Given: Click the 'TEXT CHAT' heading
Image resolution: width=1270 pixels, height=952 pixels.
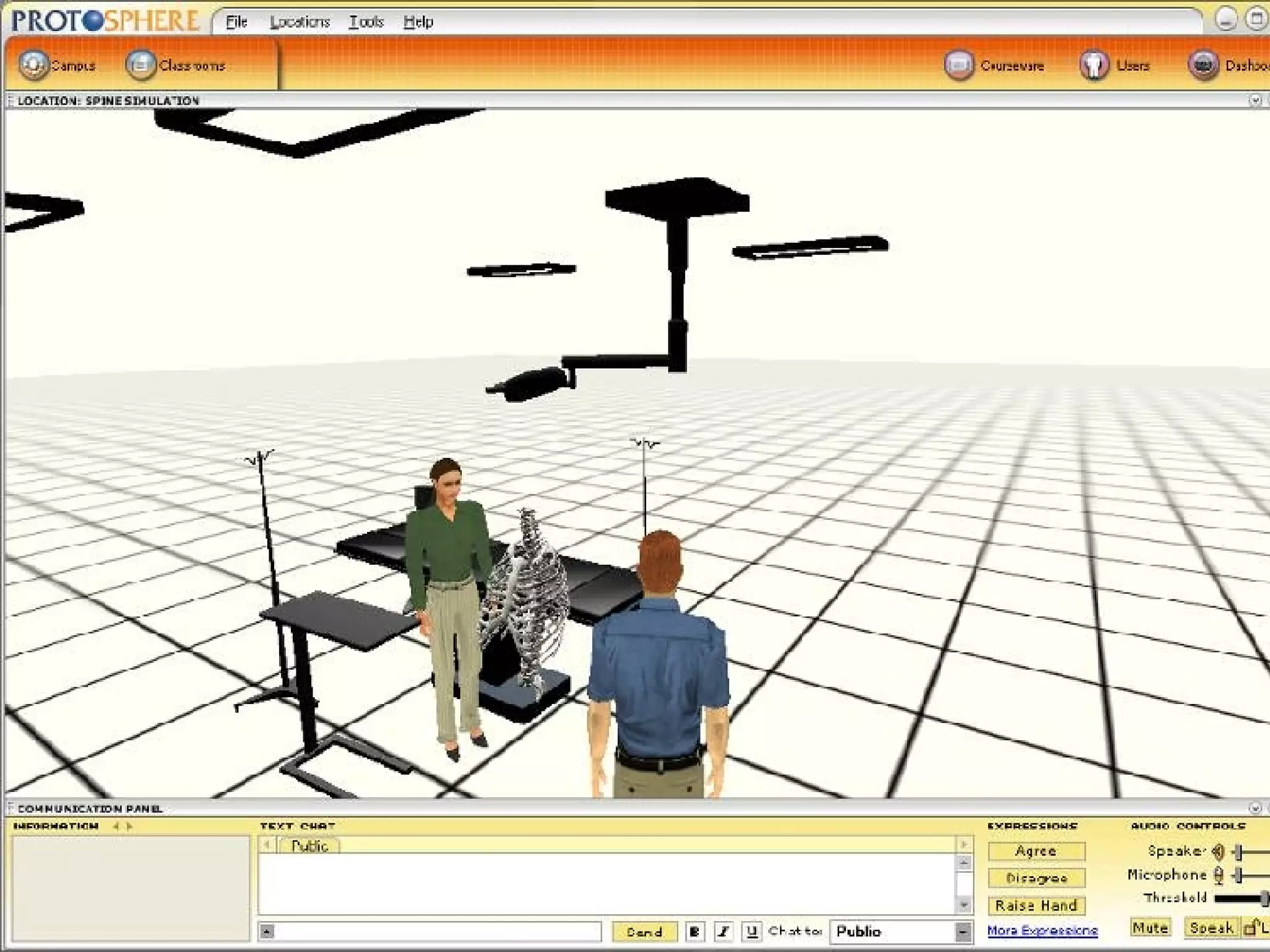Looking at the screenshot, I should [x=298, y=826].
